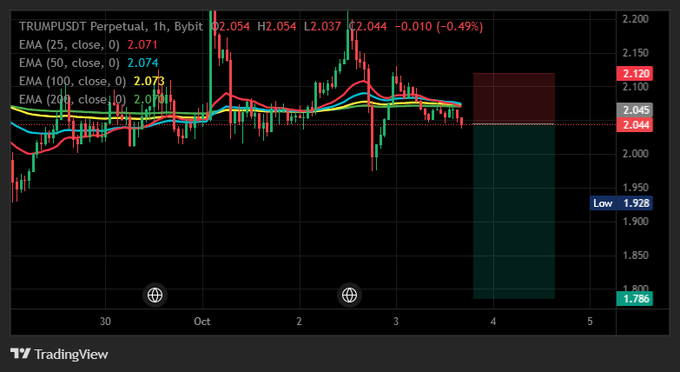Select the red stop zone of short position
This screenshot has width=680, height=372.
click(514, 98)
